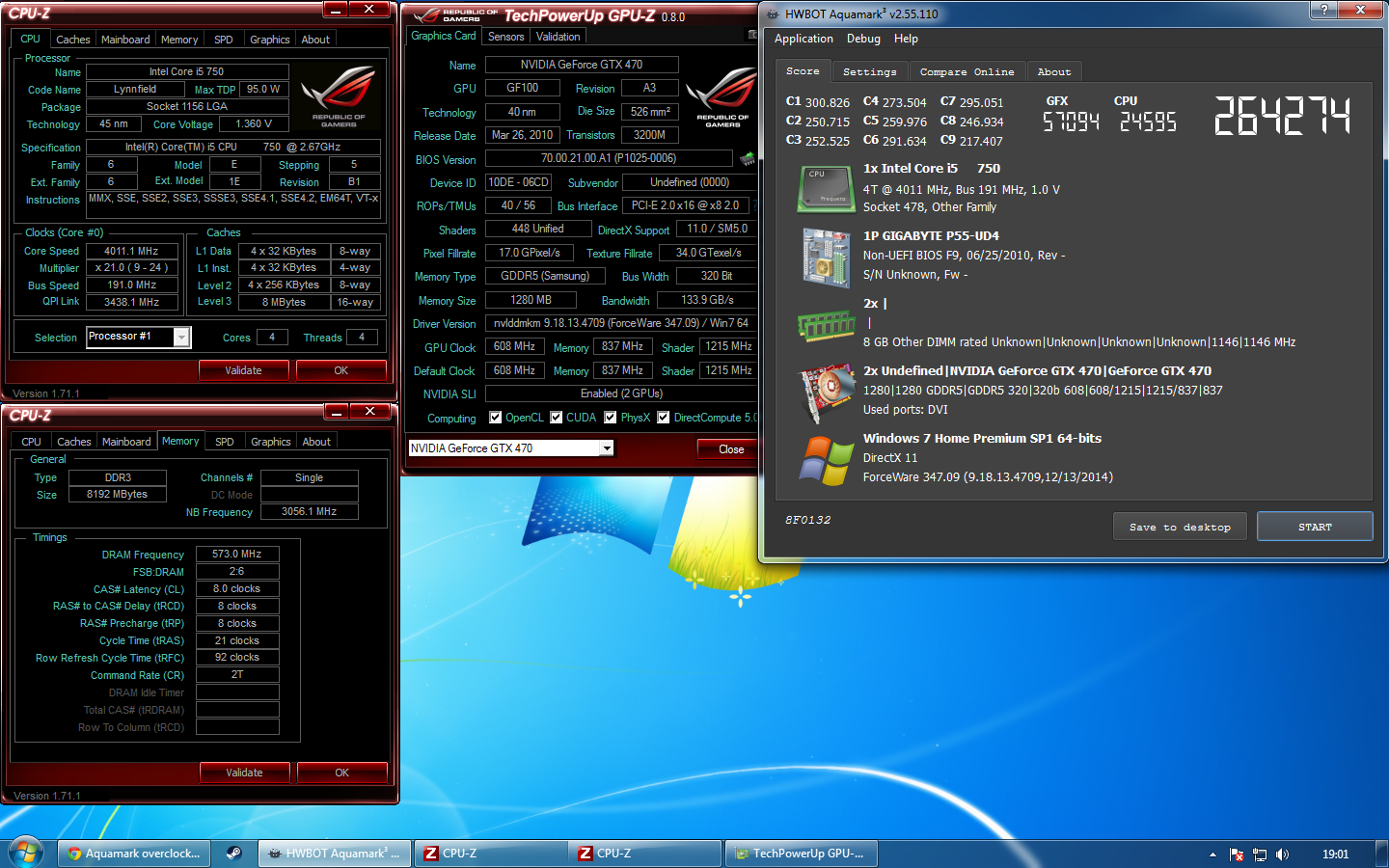This screenshot has height=868, width=1389.
Task: Click the GPU-Z Name field NVIDIA GeForce GTX 470
Action: (582, 65)
